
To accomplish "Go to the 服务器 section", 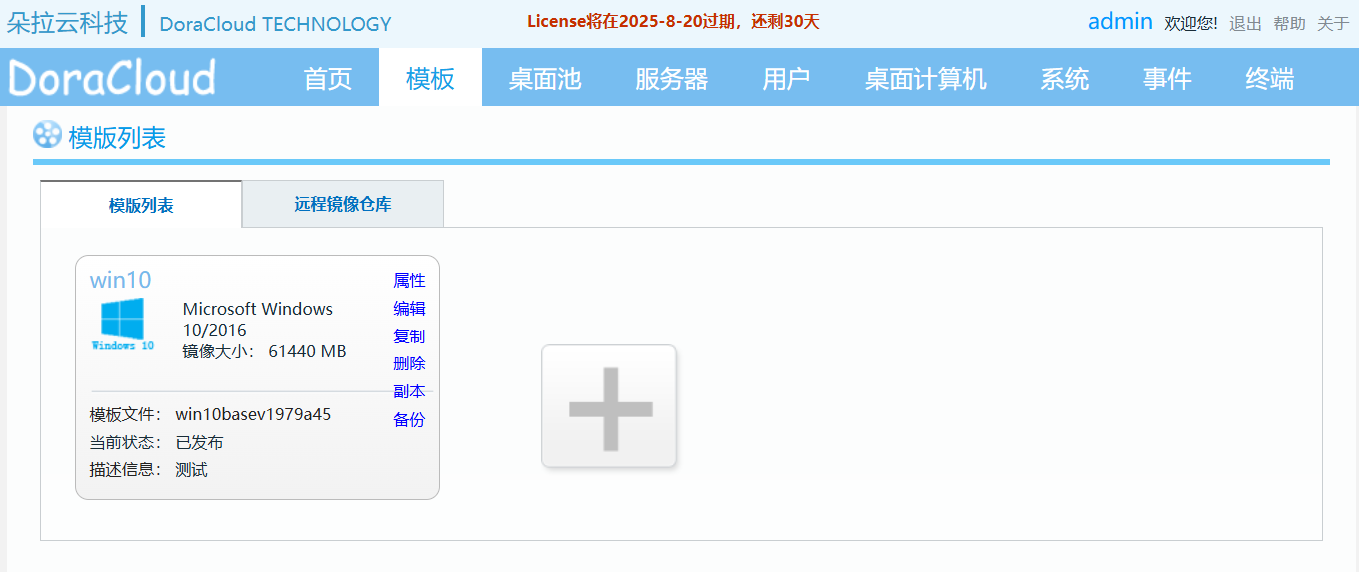I will pyautogui.click(x=671, y=78).
